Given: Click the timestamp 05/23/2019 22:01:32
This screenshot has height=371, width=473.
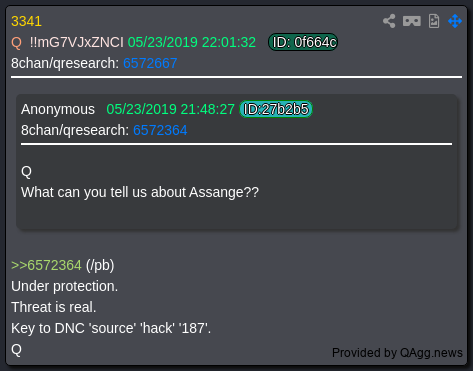Looking at the screenshot, I should point(192,43).
